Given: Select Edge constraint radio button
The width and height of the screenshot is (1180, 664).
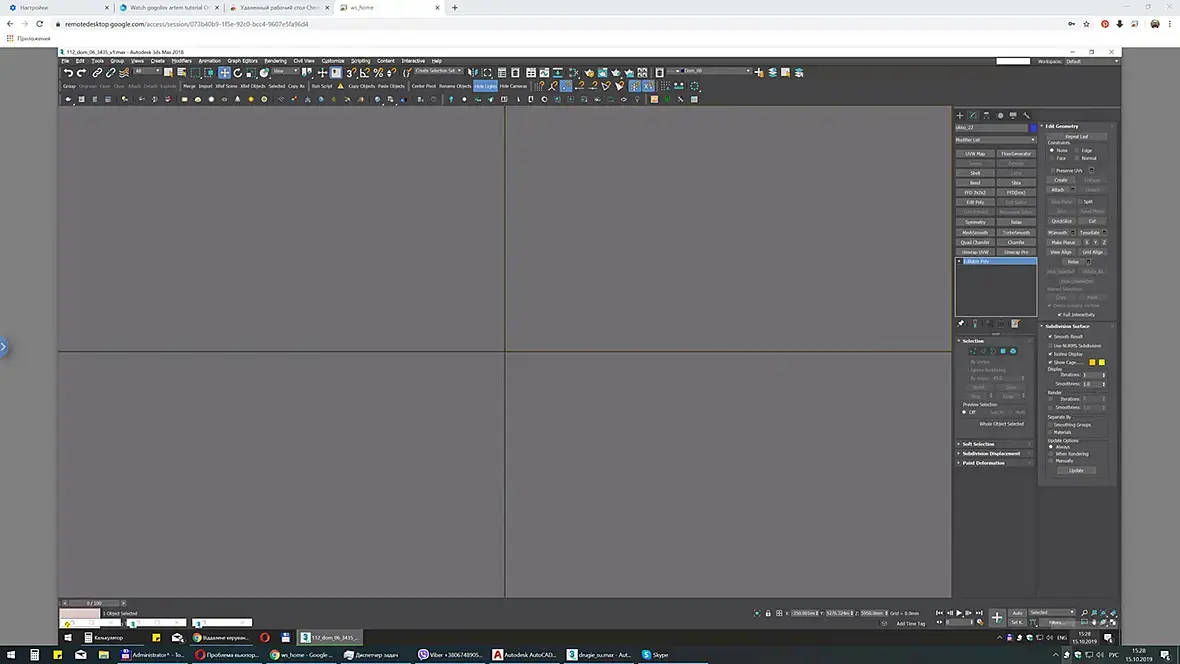Looking at the screenshot, I should [x=1077, y=151].
